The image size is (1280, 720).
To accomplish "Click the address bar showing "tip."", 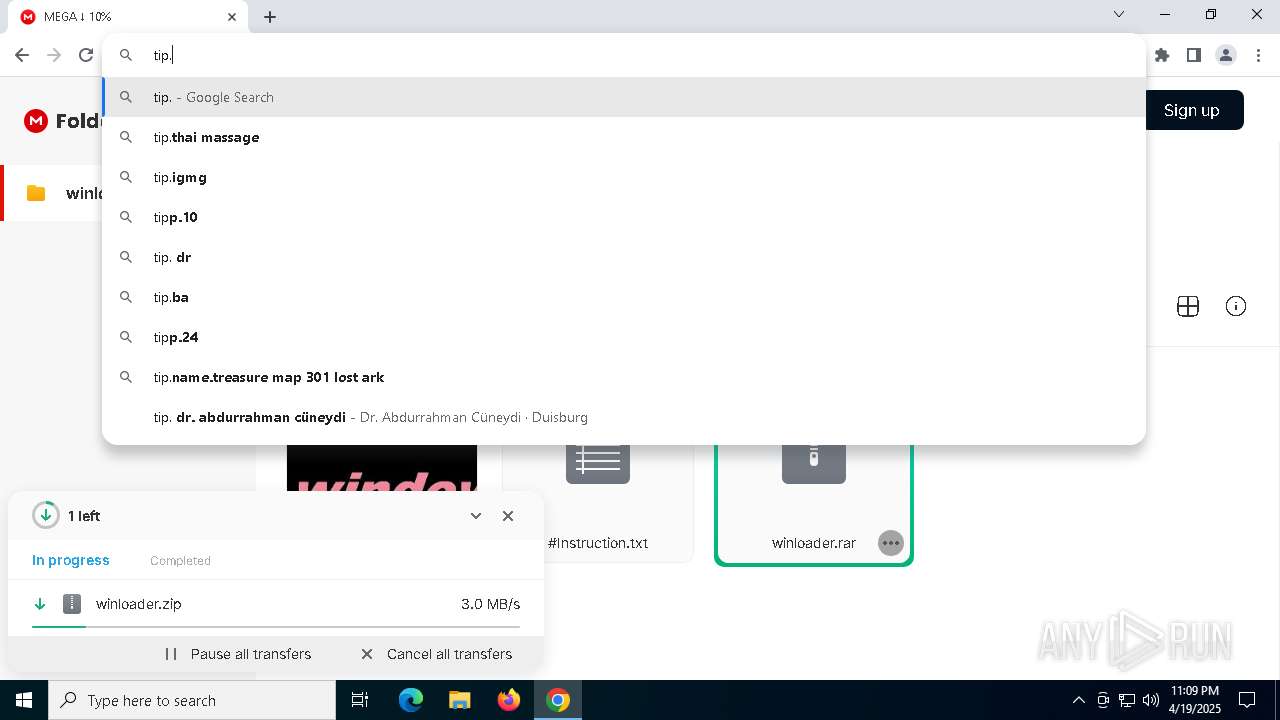I will point(624,55).
